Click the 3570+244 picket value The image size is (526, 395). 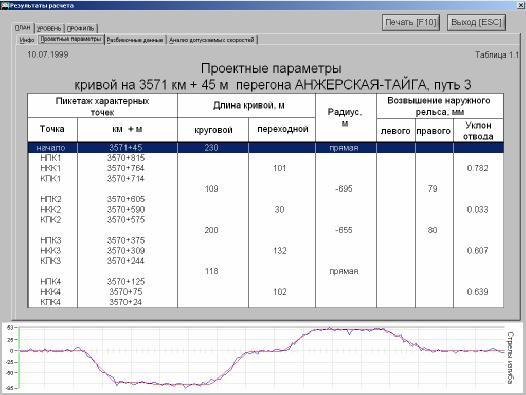click(x=126, y=261)
